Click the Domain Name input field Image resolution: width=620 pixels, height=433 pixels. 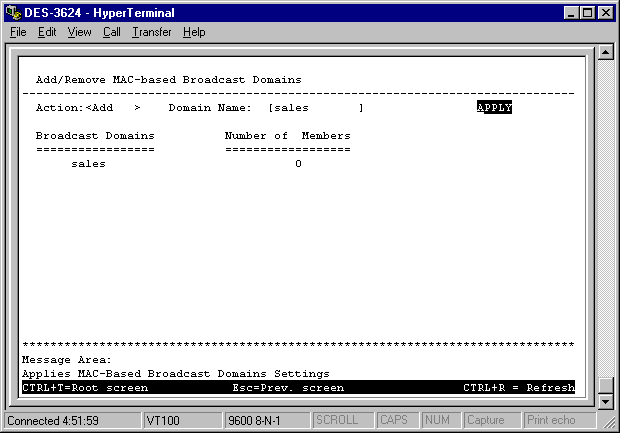click(x=315, y=107)
